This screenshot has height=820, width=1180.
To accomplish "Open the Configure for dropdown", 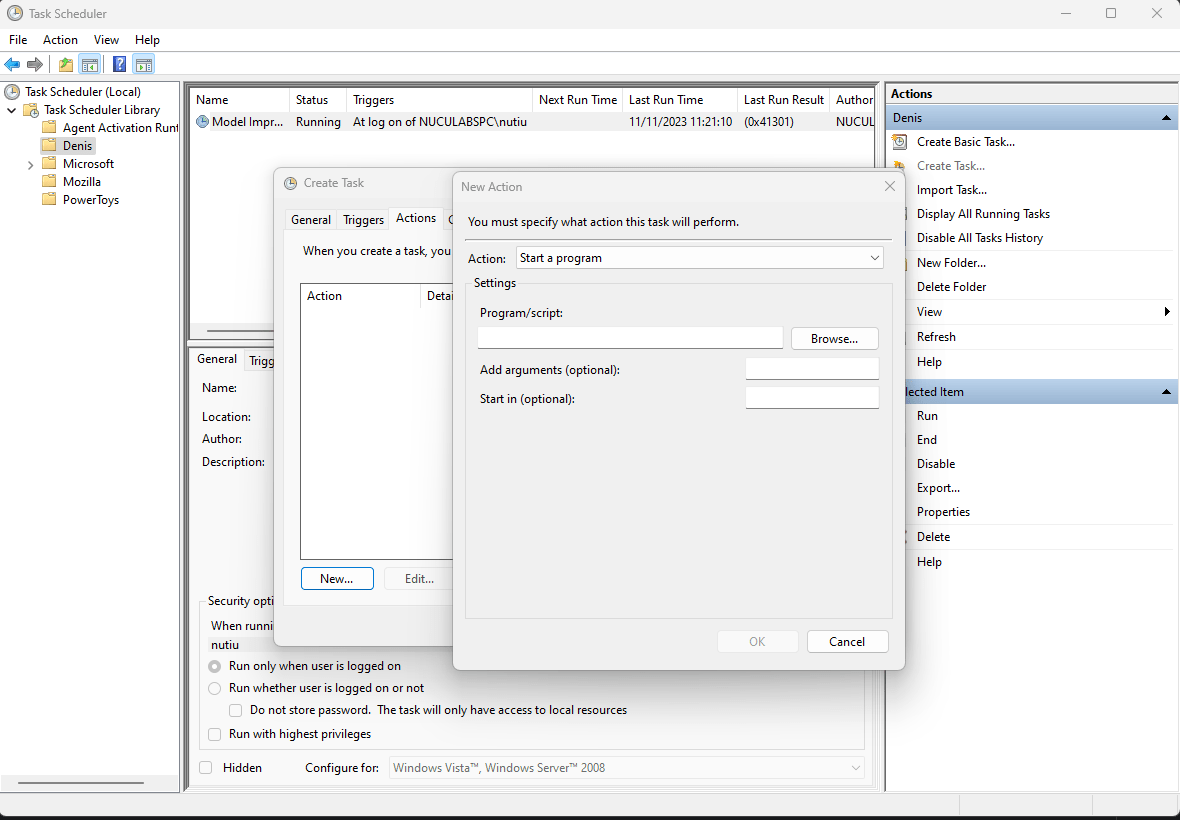I will 626,767.
